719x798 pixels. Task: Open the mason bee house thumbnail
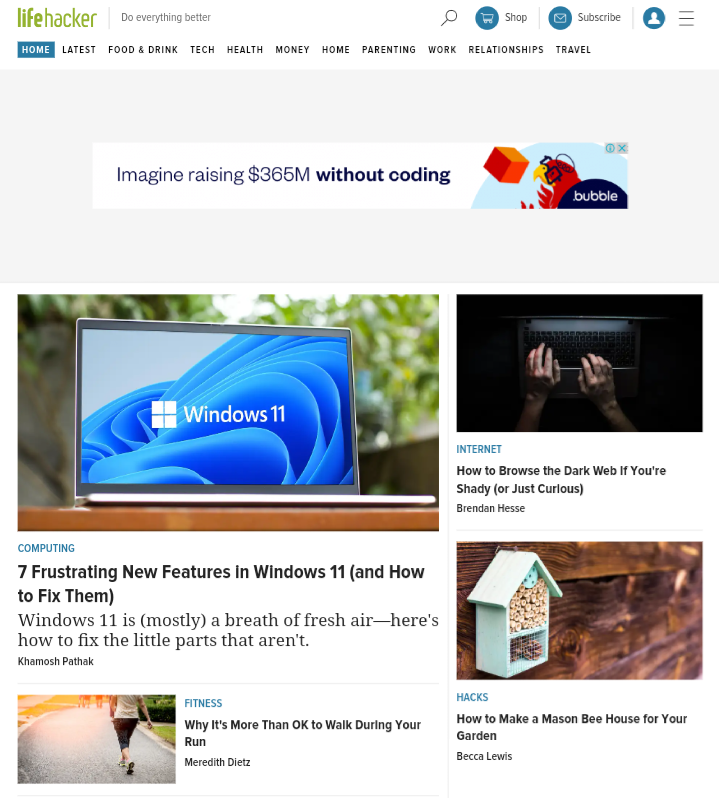click(579, 610)
